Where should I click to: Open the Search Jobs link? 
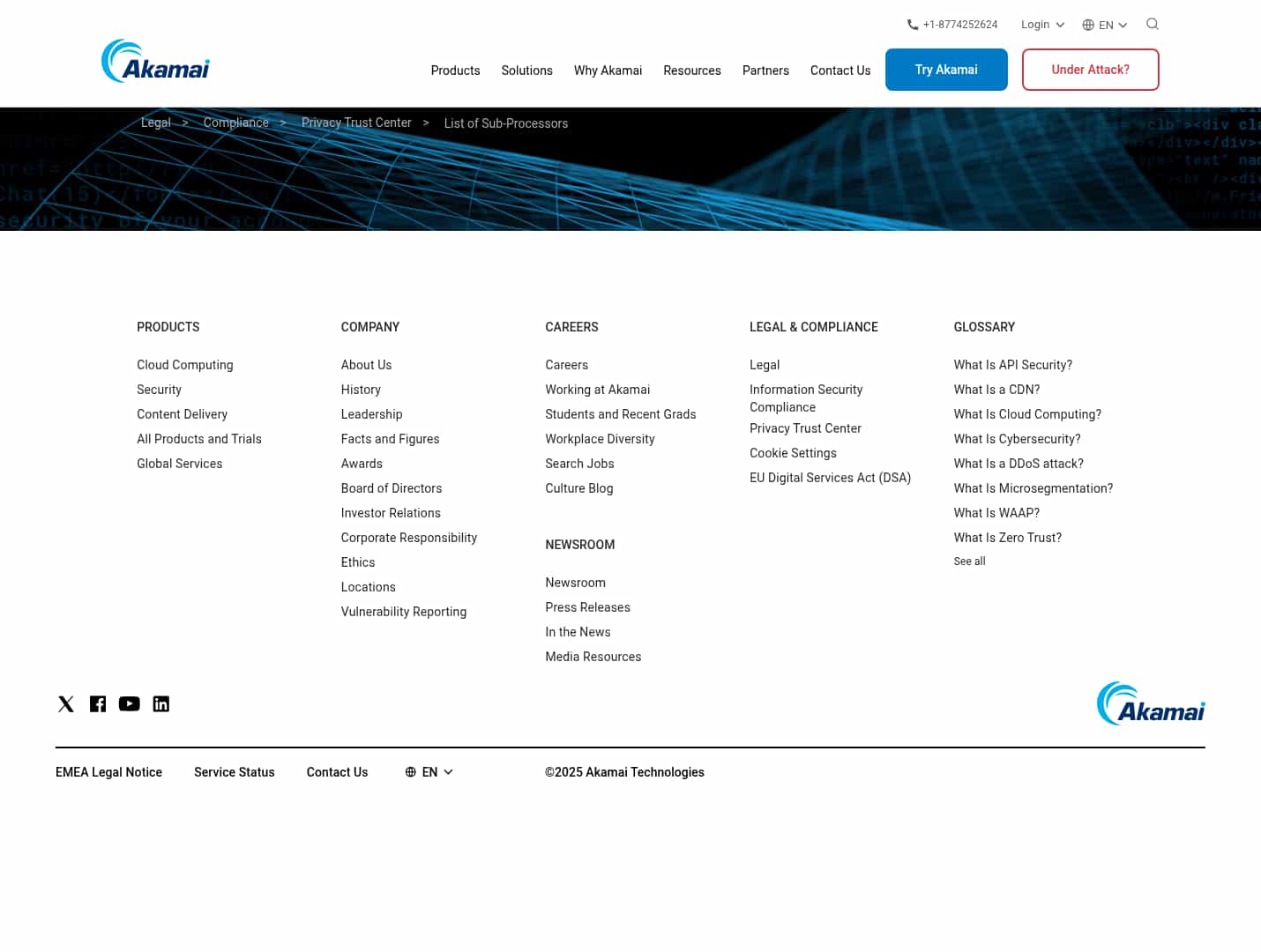point(580,464)
